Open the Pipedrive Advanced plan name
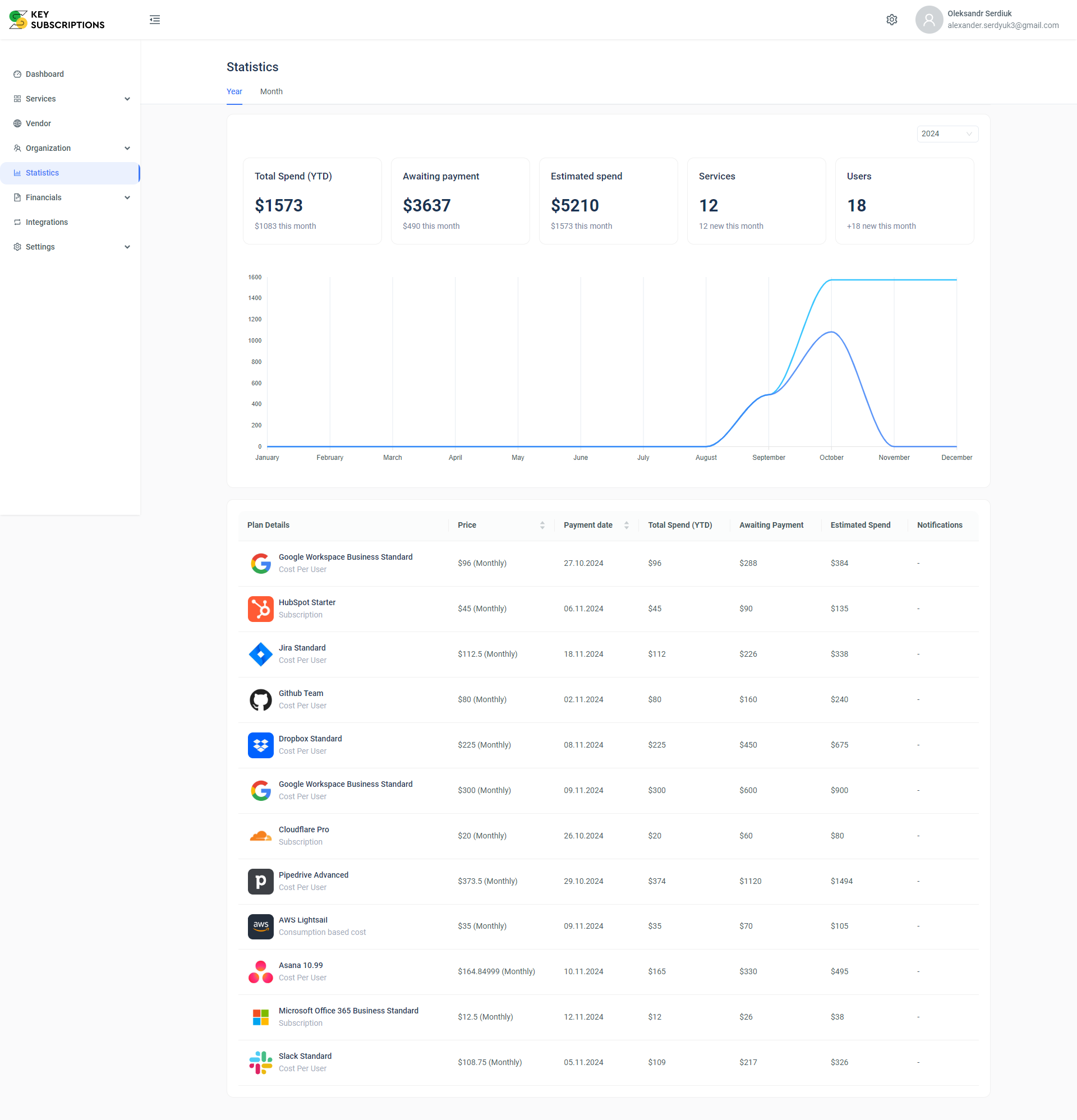Image resolution: width=1077 pixels, height=1120 pixels. 313,875
